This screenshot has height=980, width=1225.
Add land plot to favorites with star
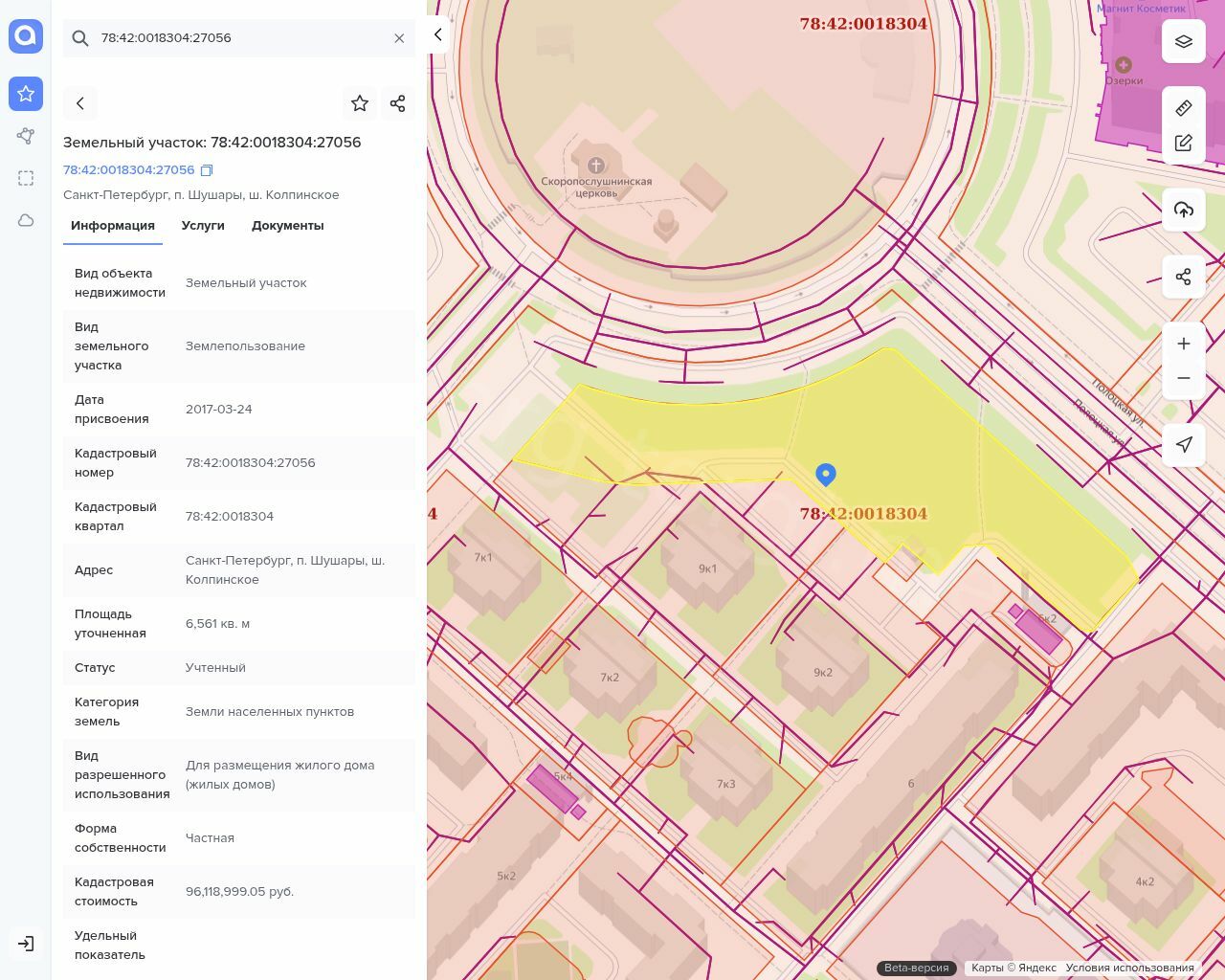(360, 103)
